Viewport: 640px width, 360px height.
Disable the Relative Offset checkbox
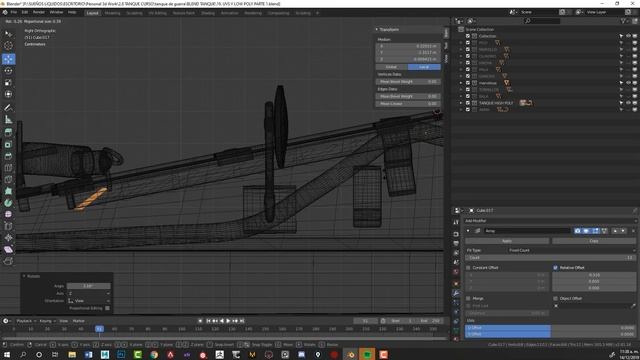pos(556,268)
